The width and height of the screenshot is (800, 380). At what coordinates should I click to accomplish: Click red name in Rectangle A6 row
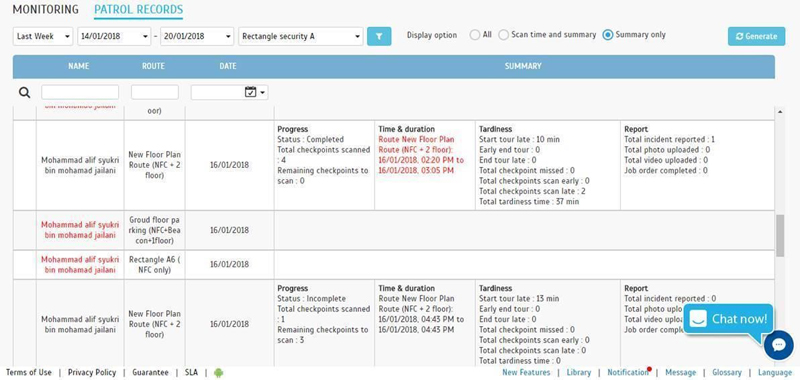click(x=80, y=264)
